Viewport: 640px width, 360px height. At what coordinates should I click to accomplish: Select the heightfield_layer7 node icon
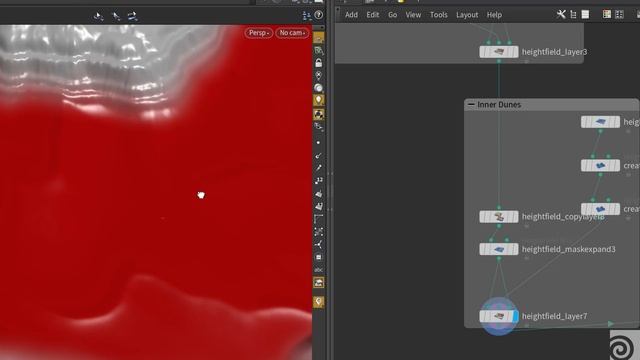click(x=499, y=316)
